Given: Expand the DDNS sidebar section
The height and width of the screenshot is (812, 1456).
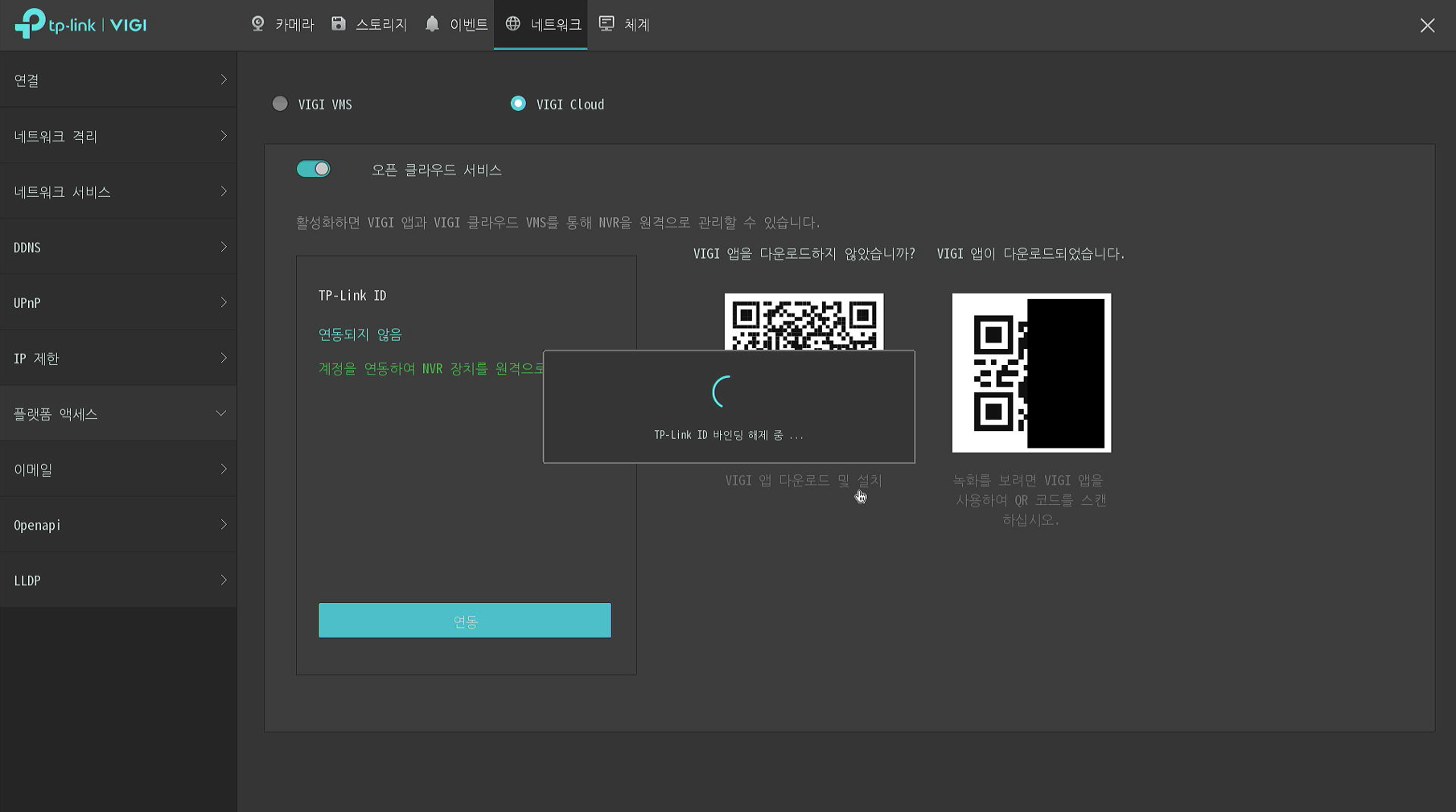Looking at the screenshot, I should pos(118,247).
